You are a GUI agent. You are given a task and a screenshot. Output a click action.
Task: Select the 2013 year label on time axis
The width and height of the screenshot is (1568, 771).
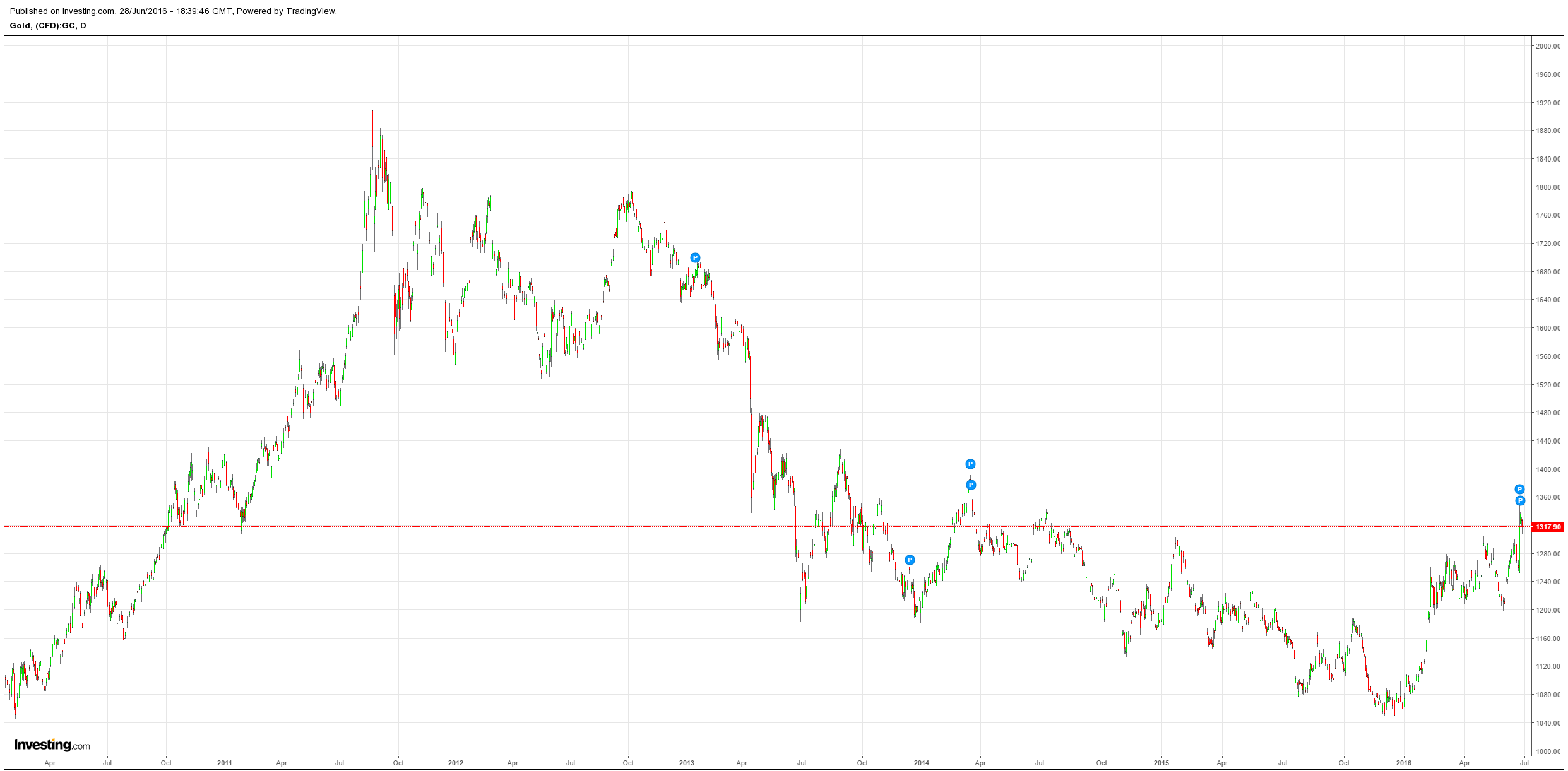(x=686, y=763)
